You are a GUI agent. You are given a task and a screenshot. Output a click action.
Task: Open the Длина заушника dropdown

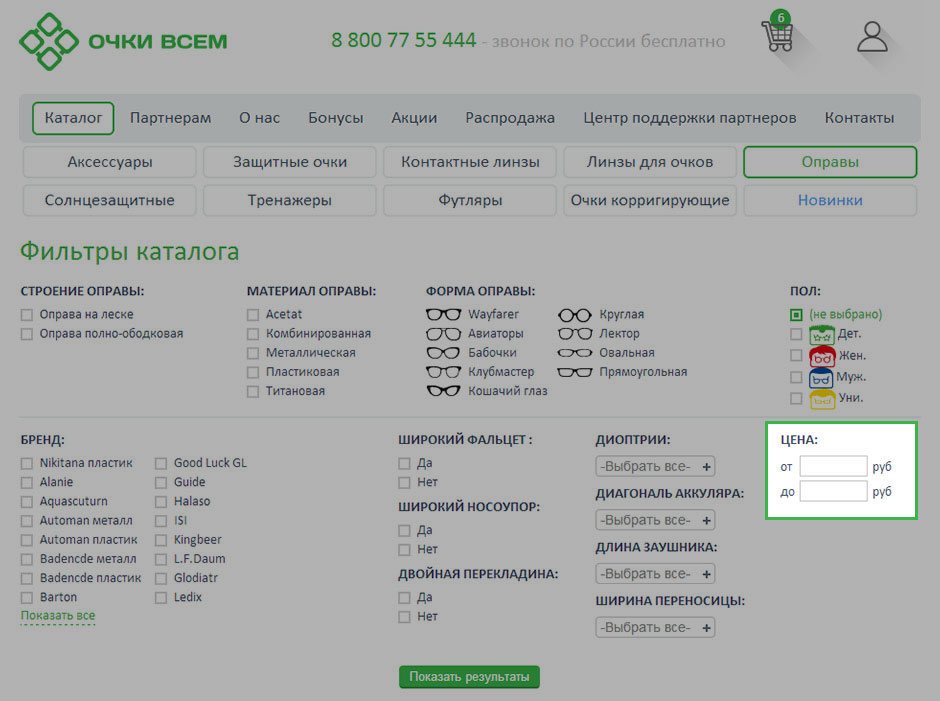pyautogui.click(x=655, y=574)
